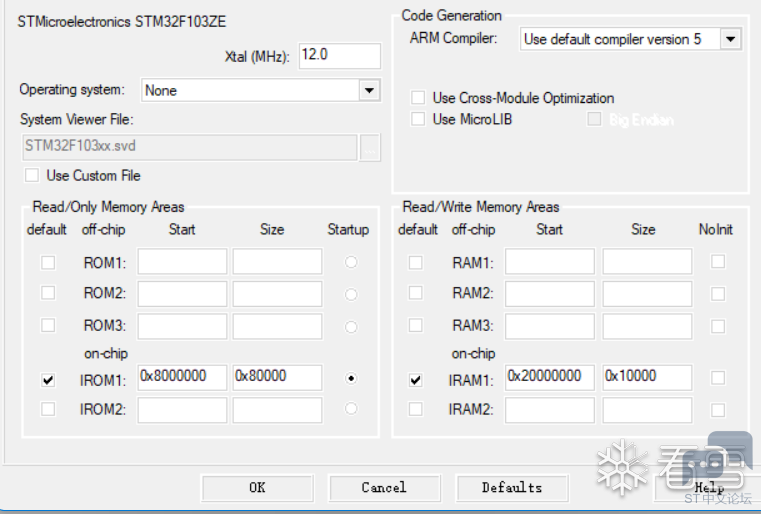Viewport: 761px width, 514px height.
Task: Click the IRAM2 Start field
Action: click(x=549, y=410)
